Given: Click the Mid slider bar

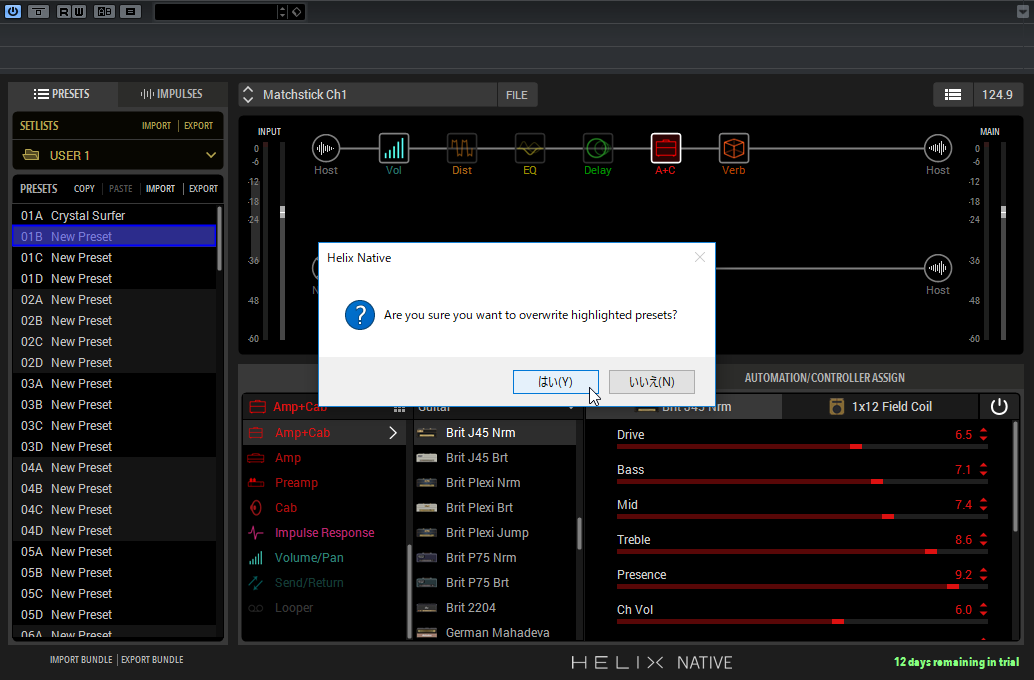Looking at the screenshot, I should pyautogui.click(x=802, y=517).
